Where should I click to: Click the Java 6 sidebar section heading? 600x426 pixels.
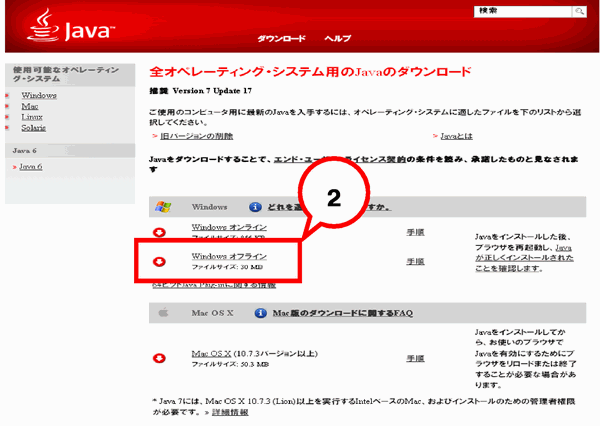[24, 150]
